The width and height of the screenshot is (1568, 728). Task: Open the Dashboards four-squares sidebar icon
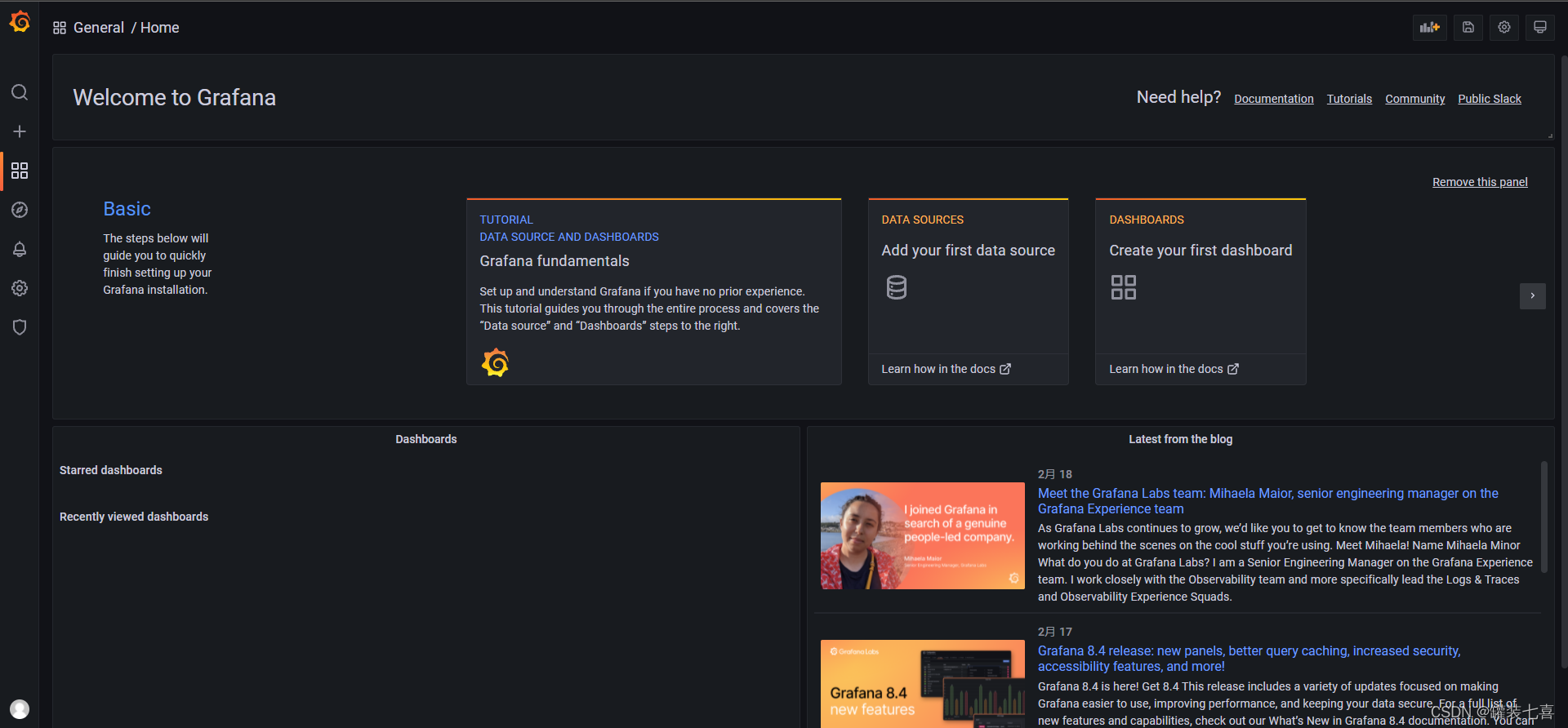point(20,171)
